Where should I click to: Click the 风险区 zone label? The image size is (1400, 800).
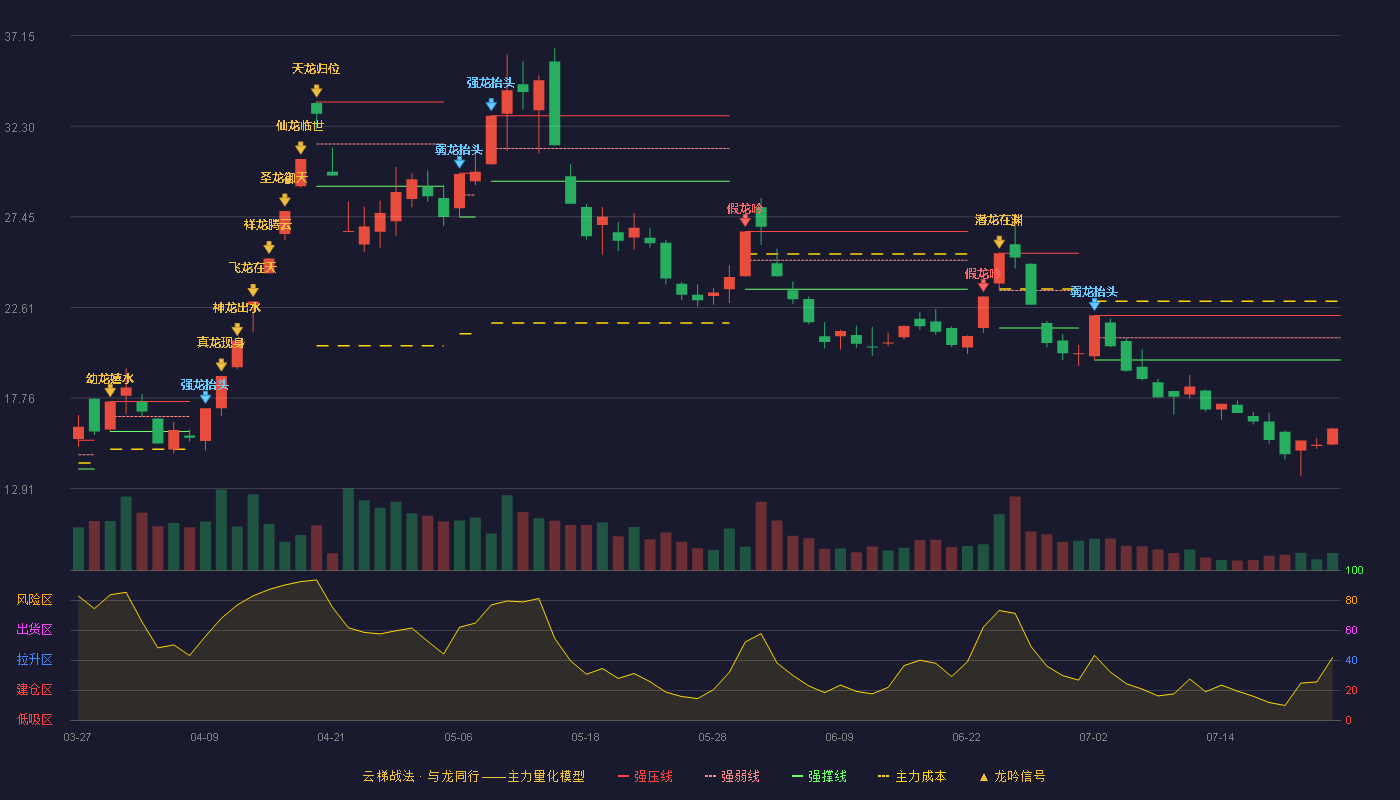pos(34,600)
